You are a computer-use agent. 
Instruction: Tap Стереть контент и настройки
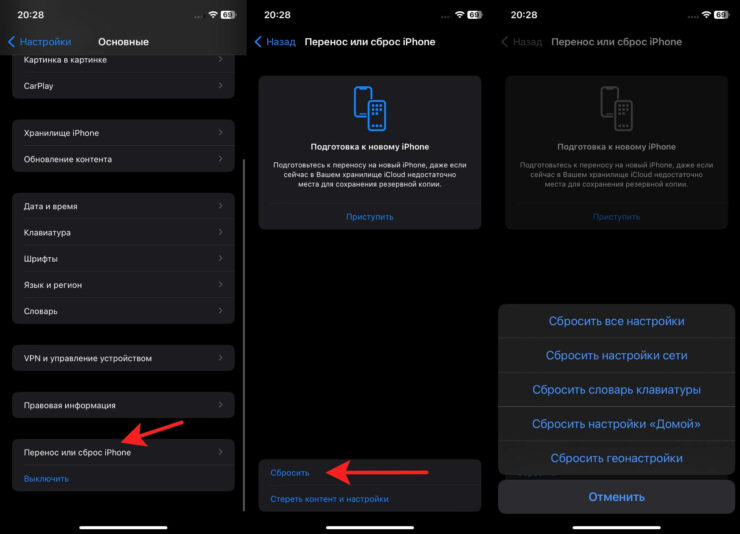[x=329, y=498]
